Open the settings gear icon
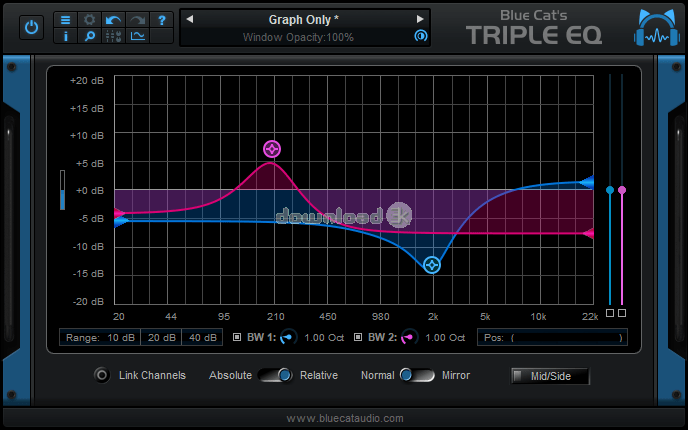 [90, 20]
